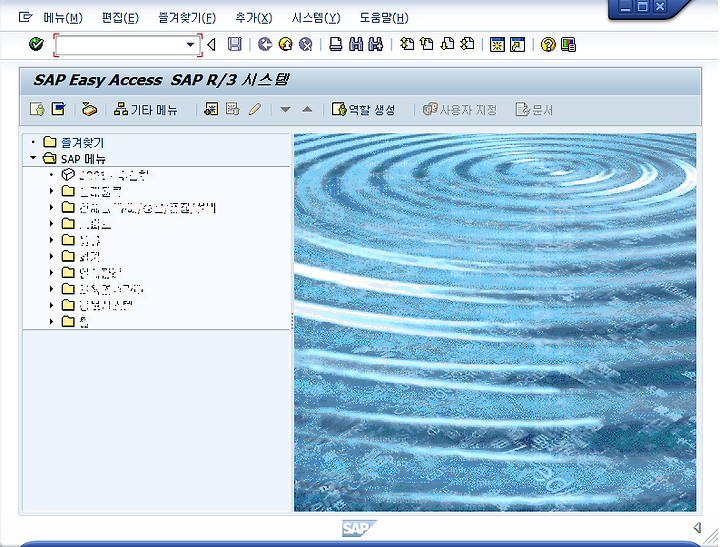Image resolution: width=720 pixels, height=547 pixels.
Task: Open the 편집(E) menu
Action: point(120,18)
